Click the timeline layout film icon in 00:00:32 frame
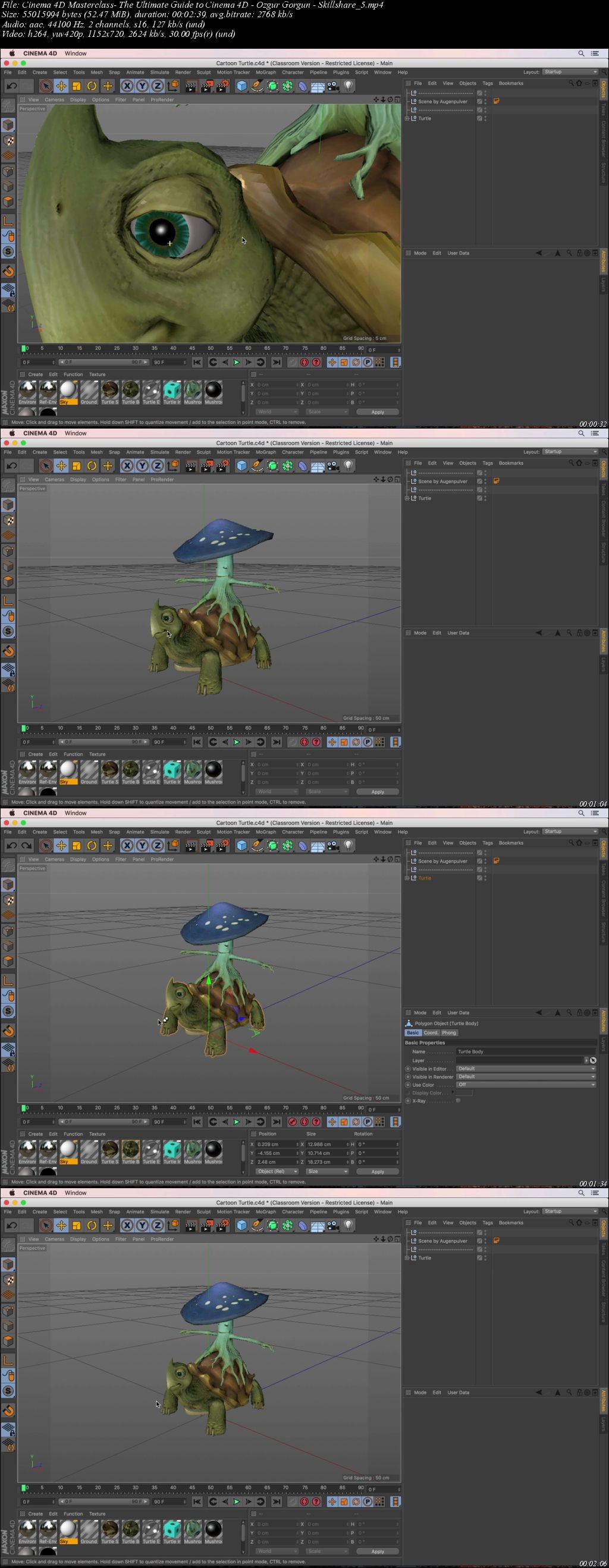The width and height of the screenshot is (609, 1568). coord(395,362)
